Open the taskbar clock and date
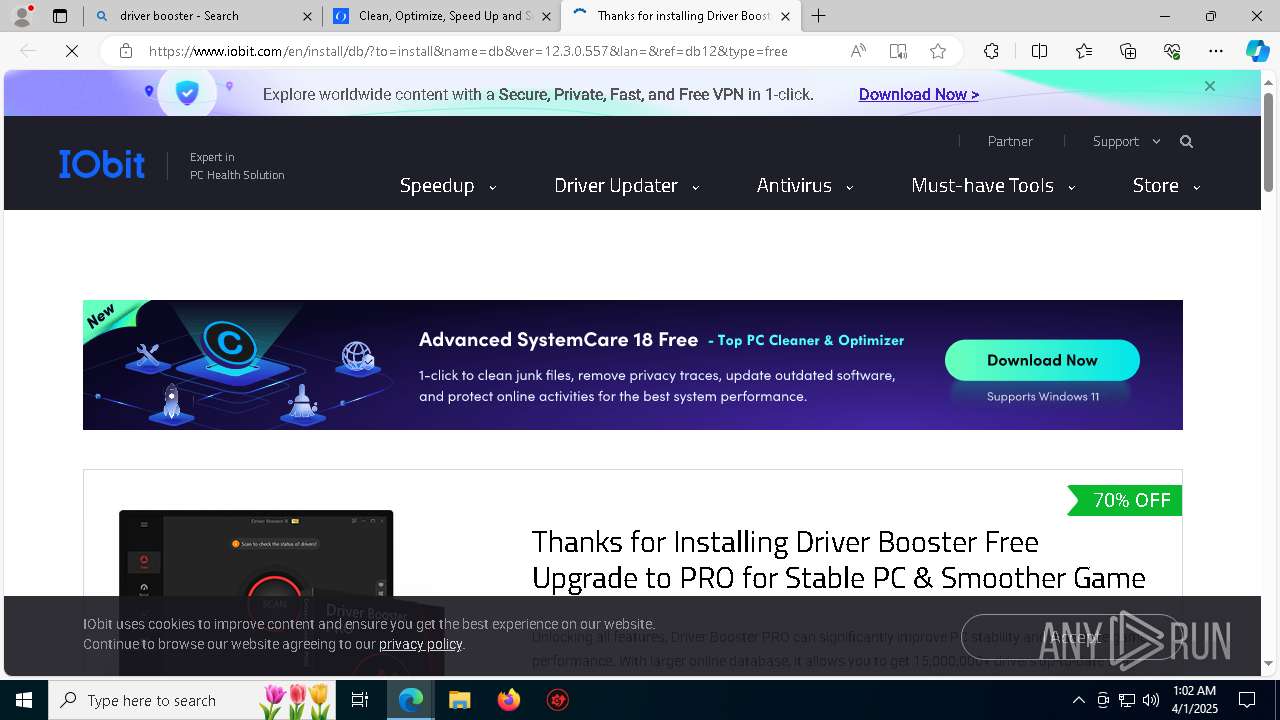 point(1194,700)
